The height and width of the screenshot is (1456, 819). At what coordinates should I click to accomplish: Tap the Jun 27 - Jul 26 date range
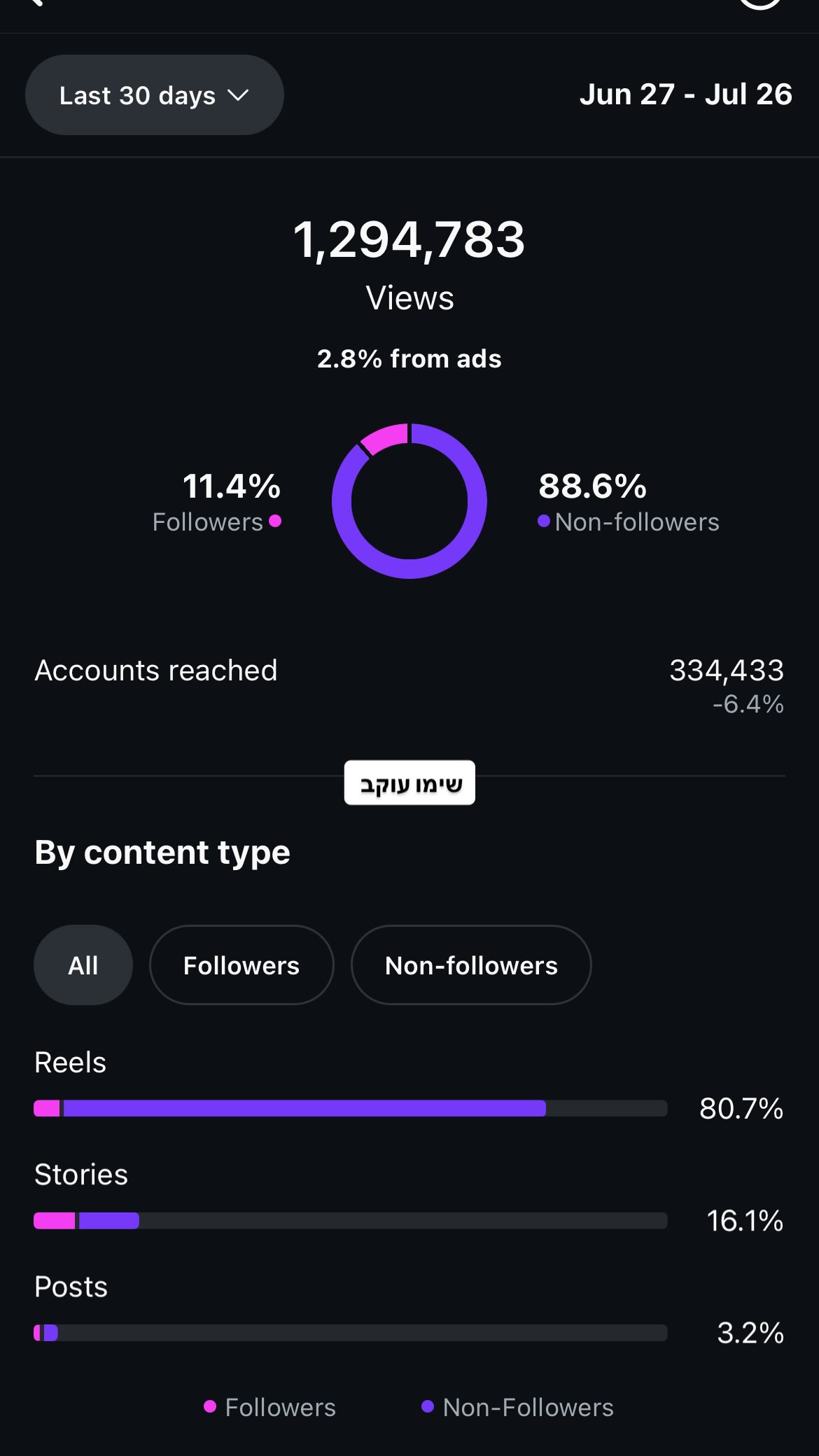click(685, 94)
